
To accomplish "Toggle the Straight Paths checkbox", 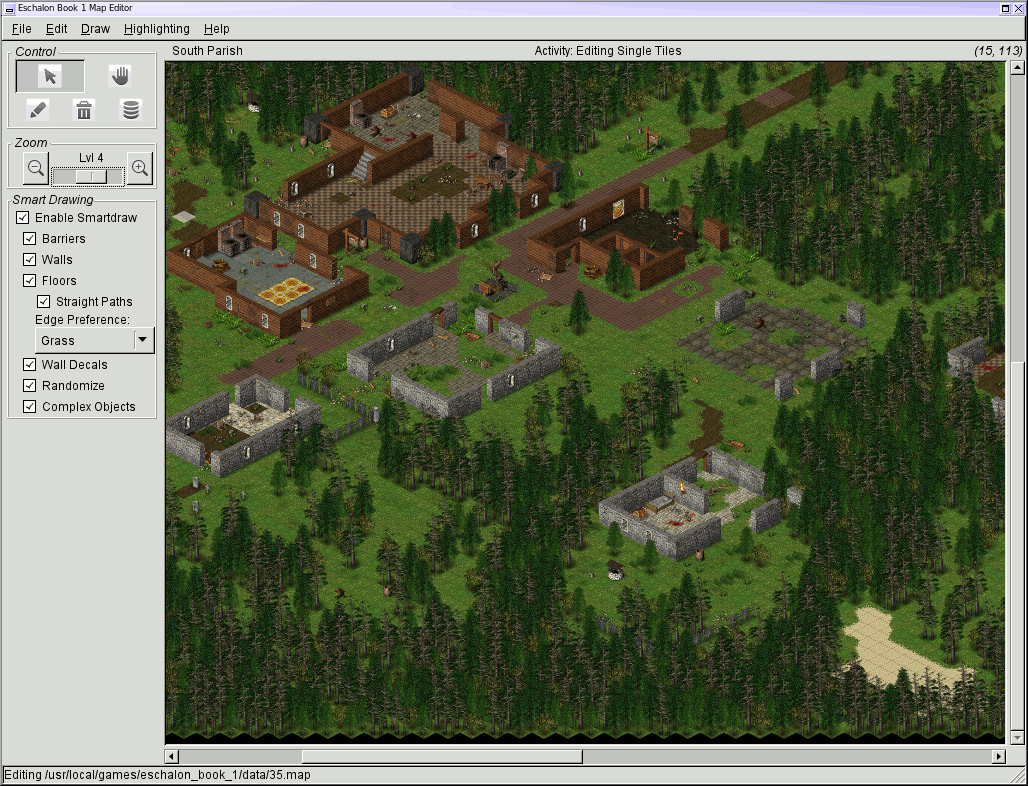I will (44, 302).
